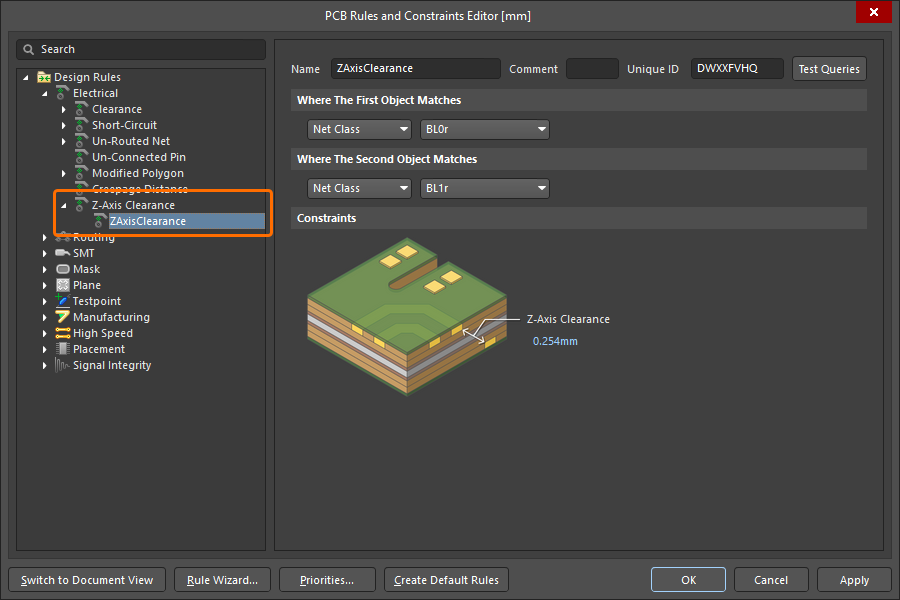Image resolution: width=900 pixels, height=600 pixels.
Task: Click the Plane category icon
Action: [x=63, y=285]
